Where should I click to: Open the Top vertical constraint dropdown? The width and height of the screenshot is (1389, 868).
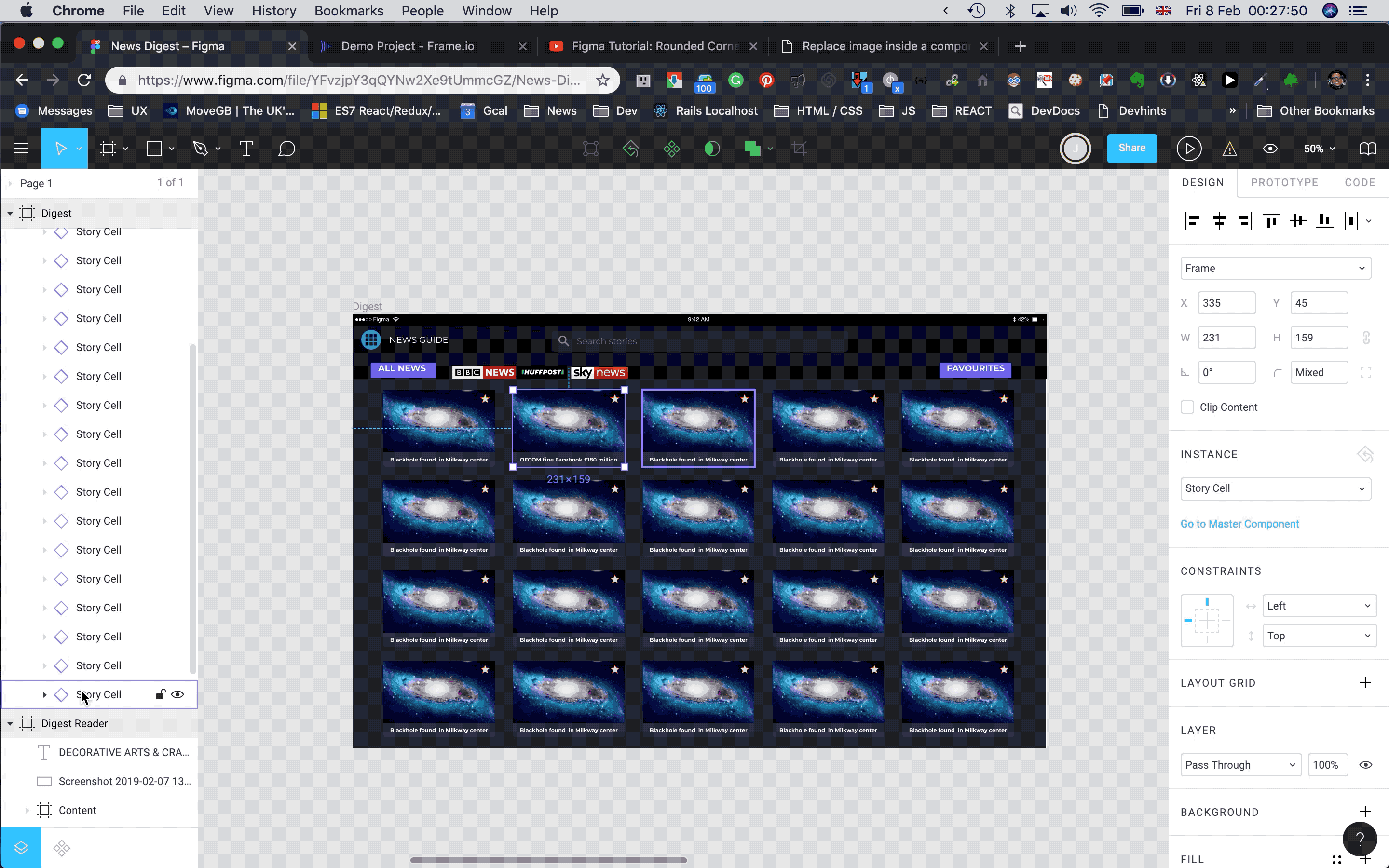coord(1319,636)
